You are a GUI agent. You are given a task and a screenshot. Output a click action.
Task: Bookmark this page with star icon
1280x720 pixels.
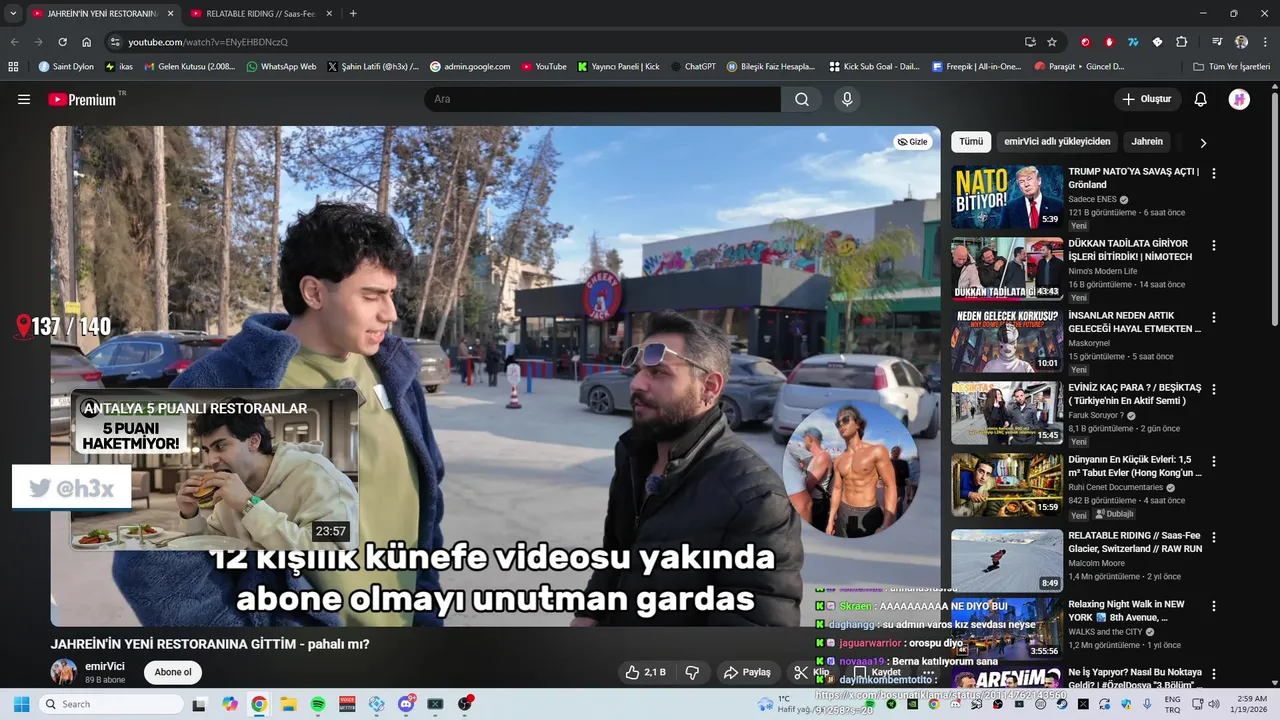1052,42
